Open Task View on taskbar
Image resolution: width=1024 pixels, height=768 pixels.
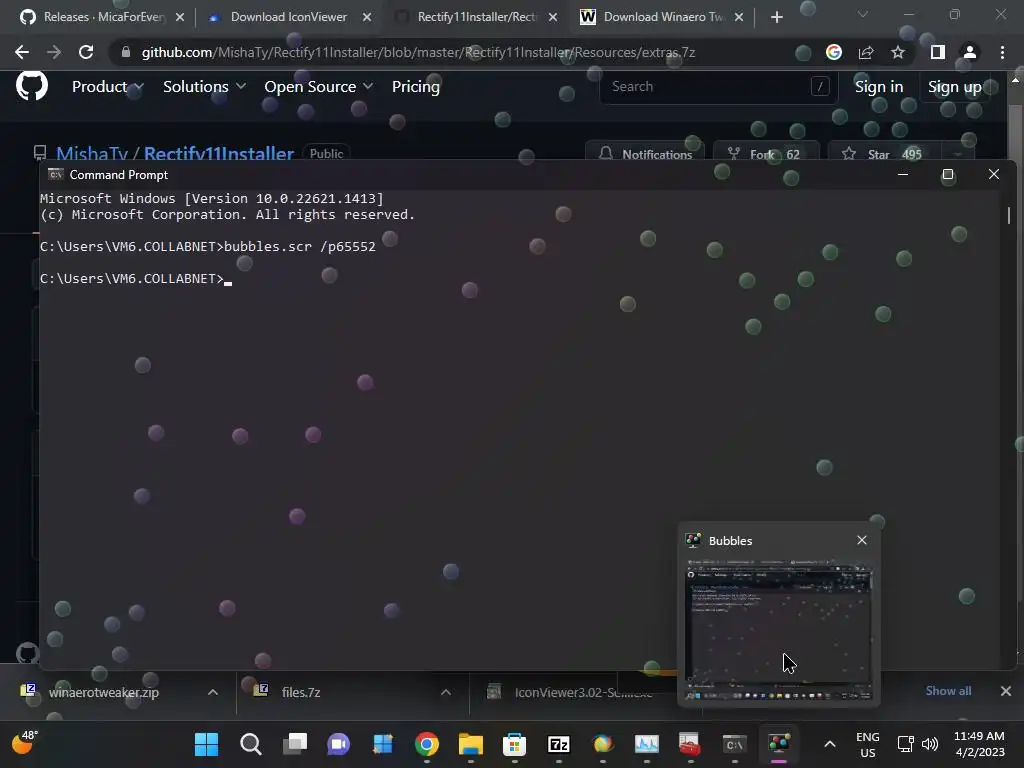pyautogui.click(x=295, y=744)
